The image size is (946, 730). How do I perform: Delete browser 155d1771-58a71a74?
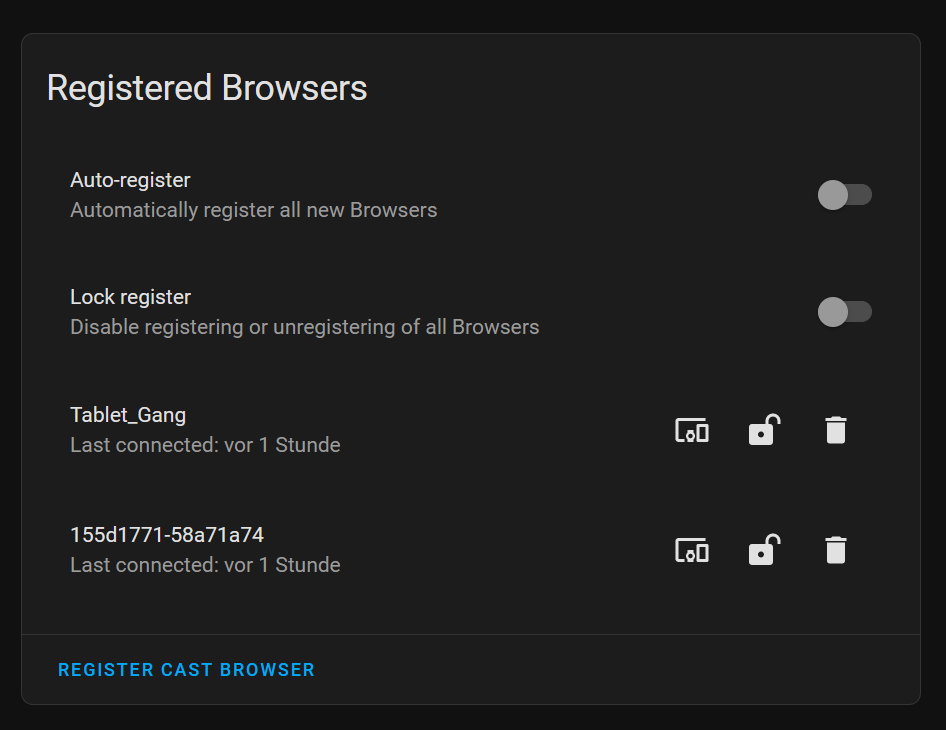coord(836,549)
